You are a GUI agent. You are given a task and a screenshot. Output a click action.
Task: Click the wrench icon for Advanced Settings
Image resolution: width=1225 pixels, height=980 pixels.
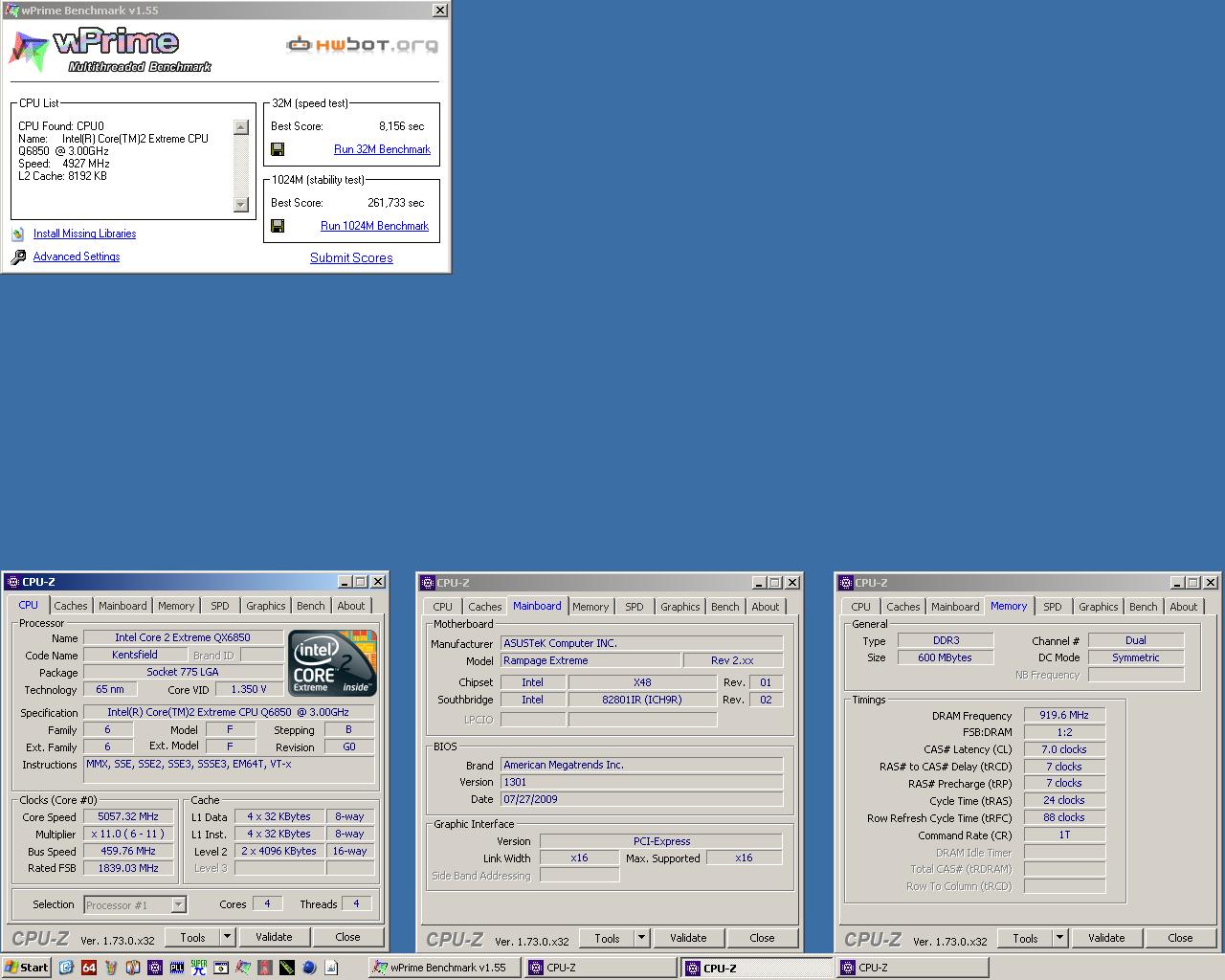click(x=18, y=256)
